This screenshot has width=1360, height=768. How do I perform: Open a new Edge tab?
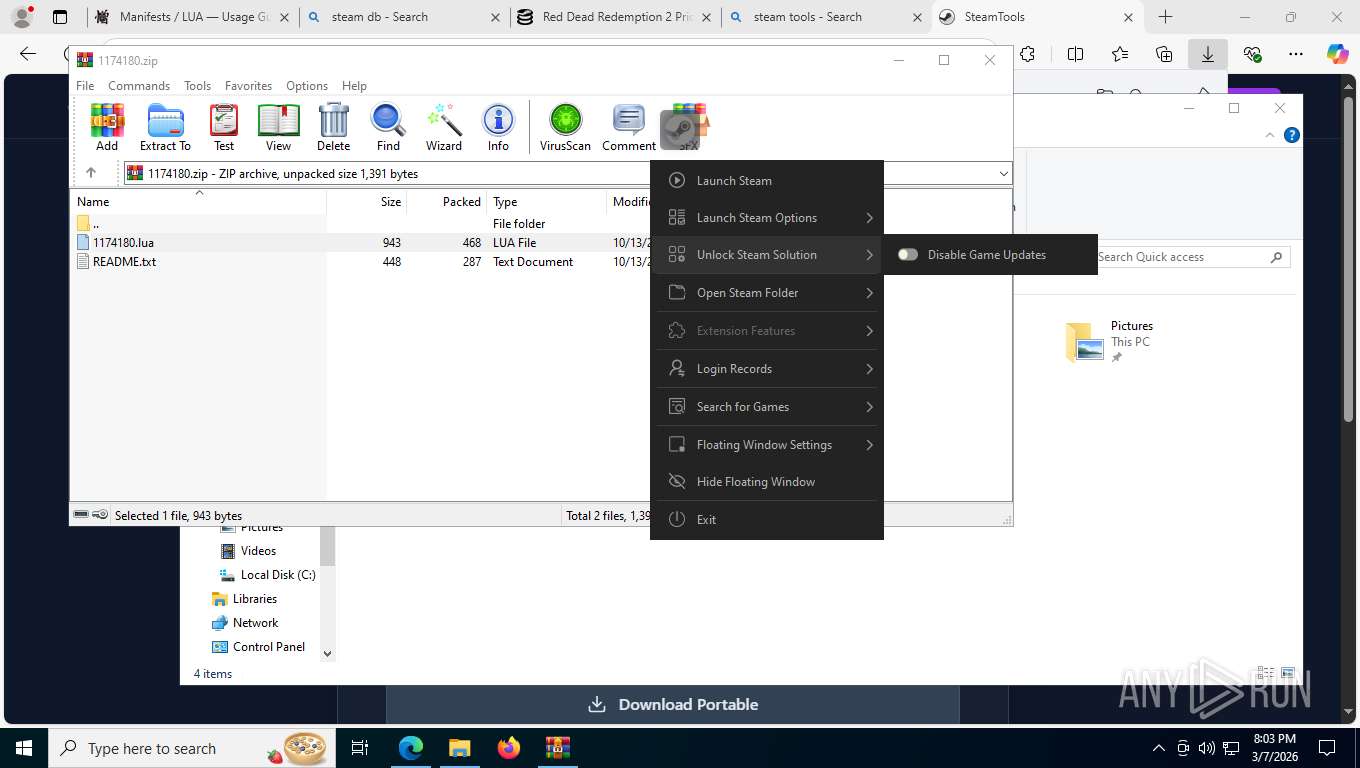click(1165, 17)
